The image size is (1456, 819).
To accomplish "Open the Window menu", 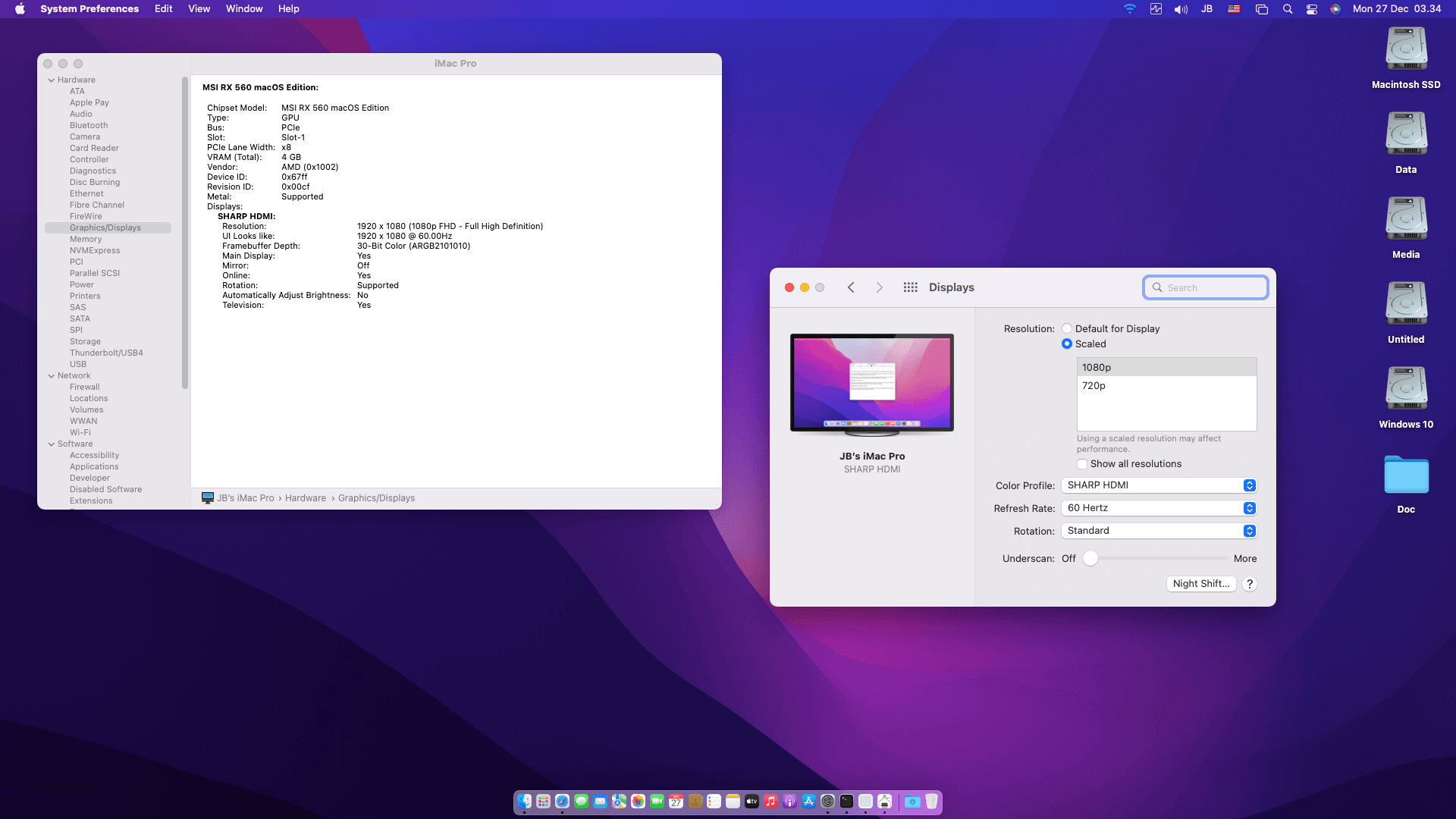I will coord(244,9).
